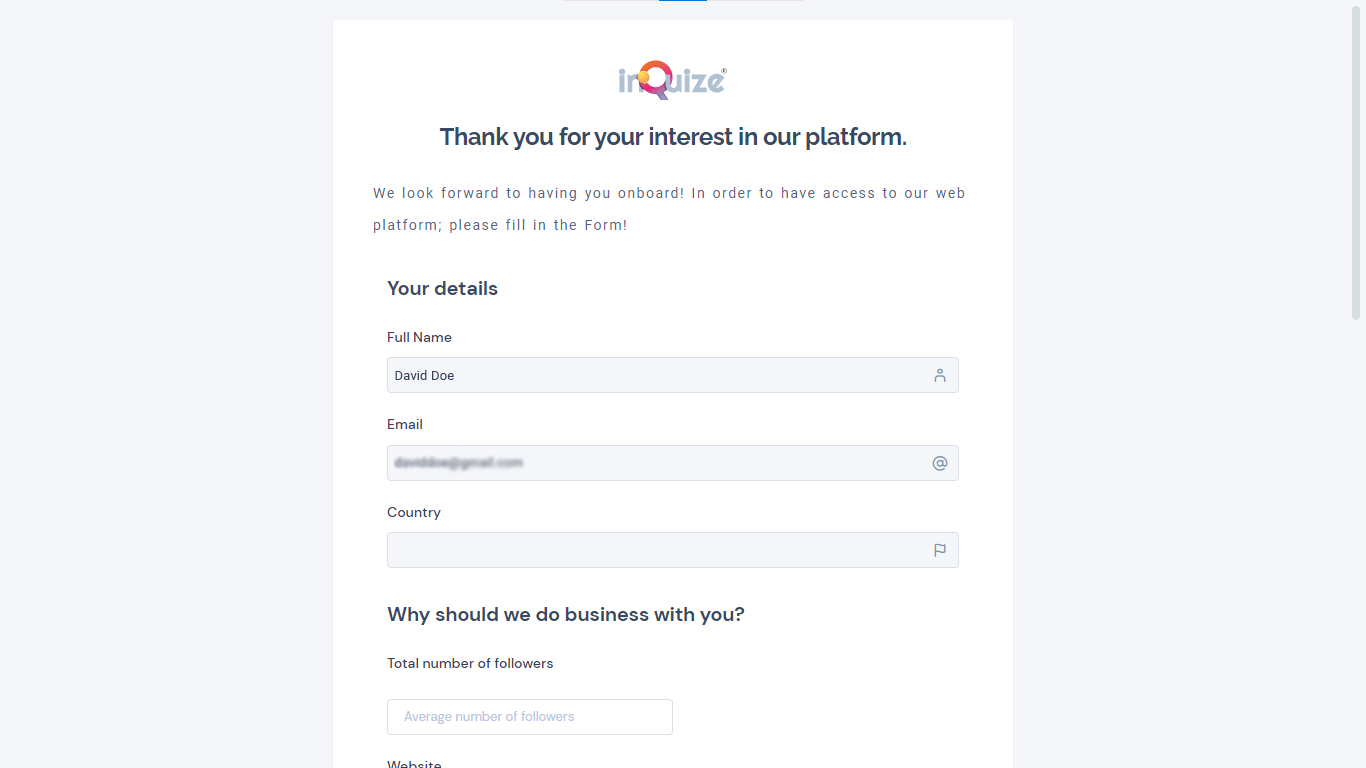The height and width of the screenshot is (768, 1366).
Task: Focus the Average number of followers input
Action: tap(529, 717)
